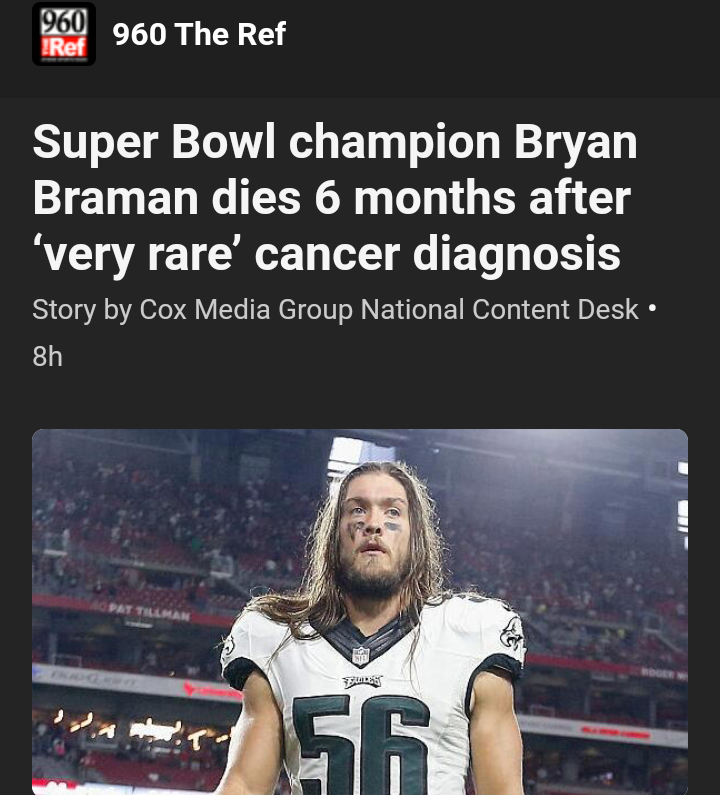Click the 960 The Ref logo icon

click(63, 34)
